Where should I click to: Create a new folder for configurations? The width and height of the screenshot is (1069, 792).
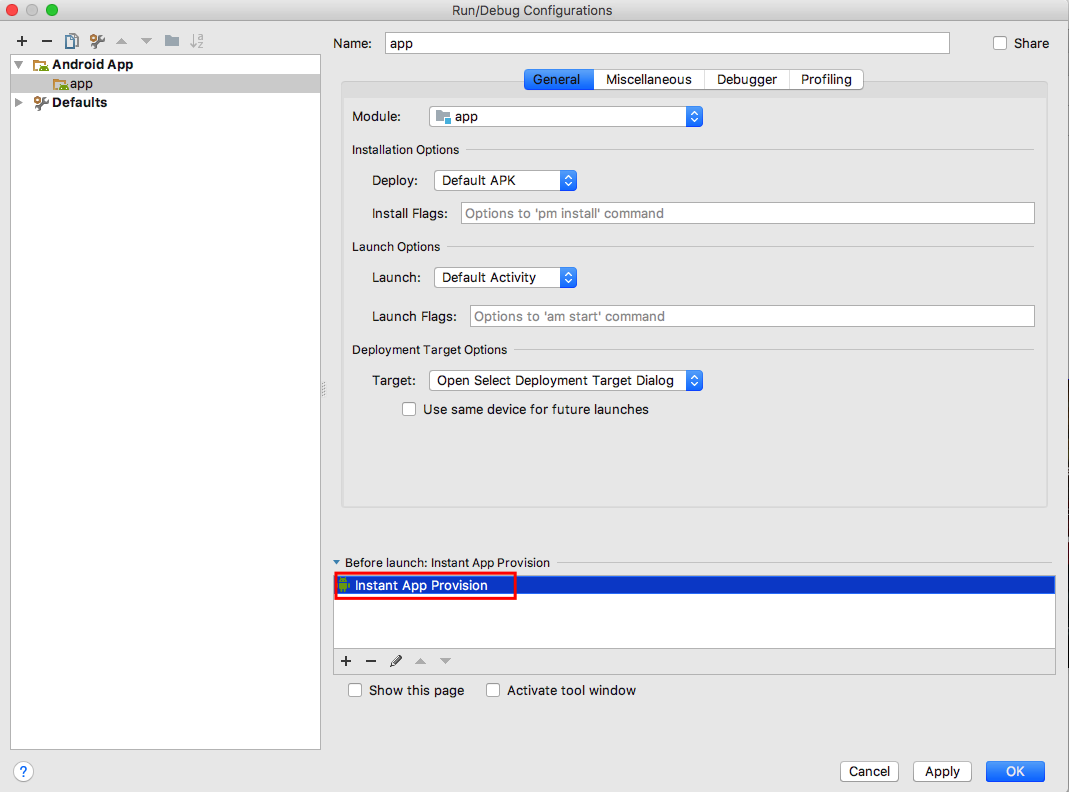[x=172, y=41]
